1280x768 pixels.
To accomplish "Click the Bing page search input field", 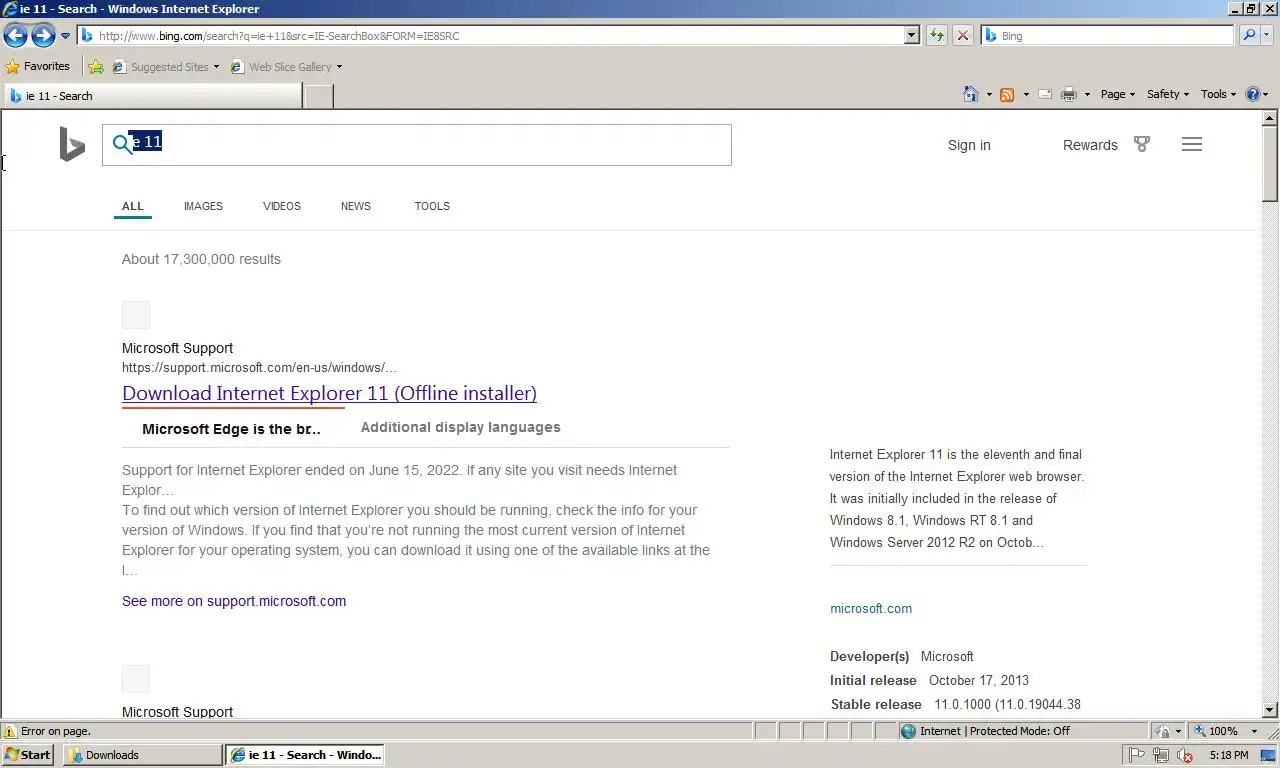I will (x=417, y=145).
